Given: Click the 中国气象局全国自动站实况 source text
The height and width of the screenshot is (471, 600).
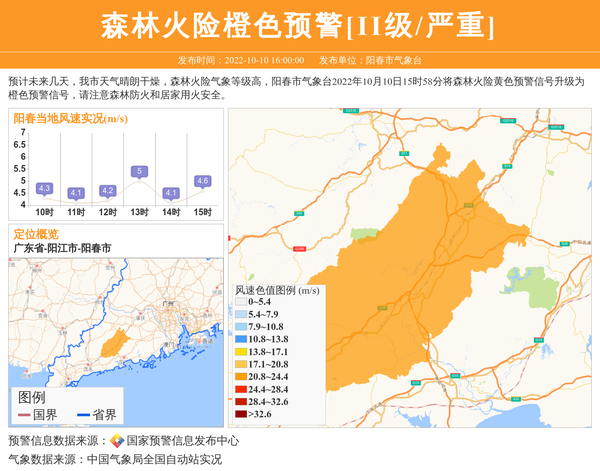Looking at the screenshot, I should [154, 459].
